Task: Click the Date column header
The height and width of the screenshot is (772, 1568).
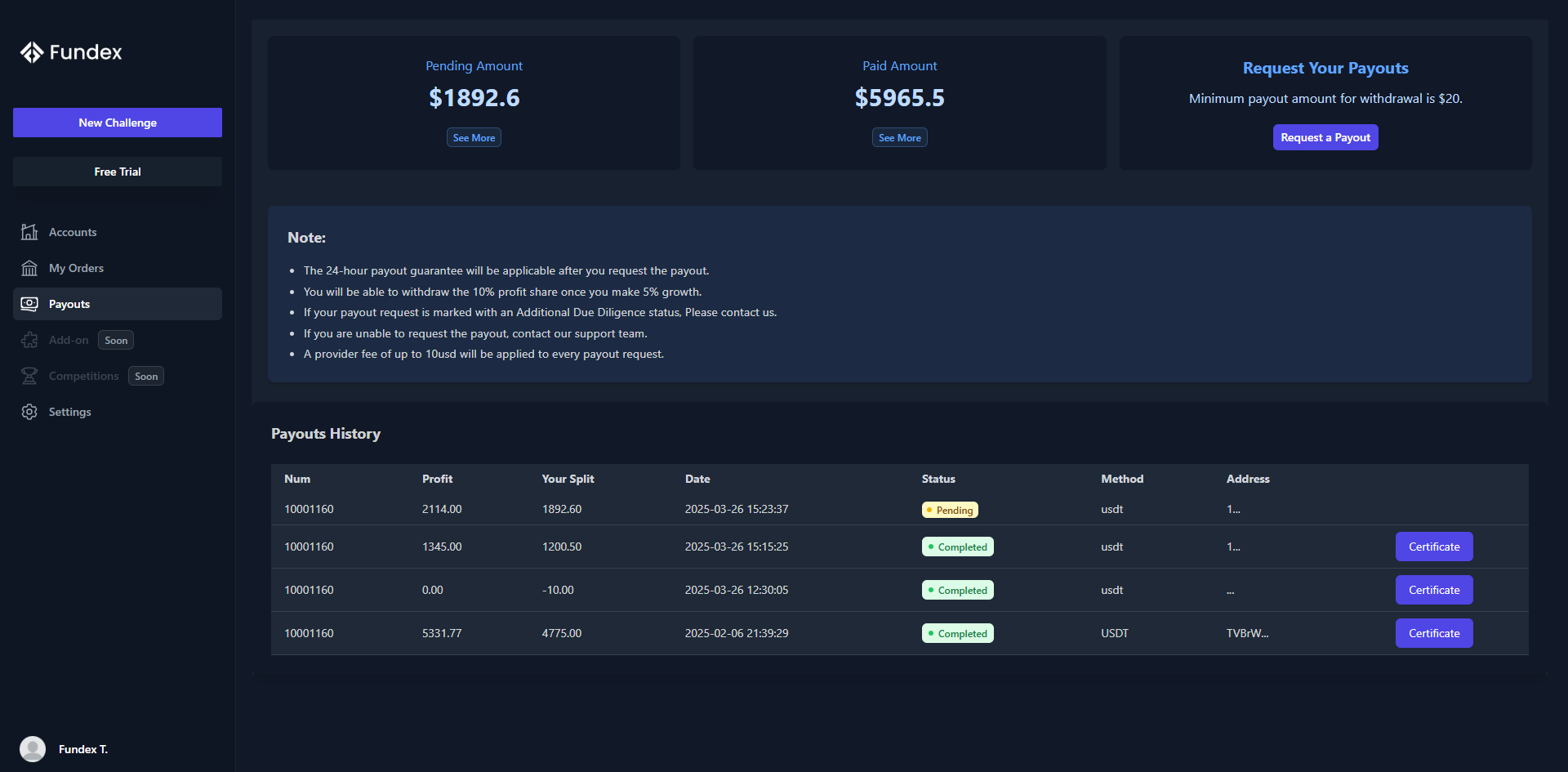Action: tap(697, 479)
